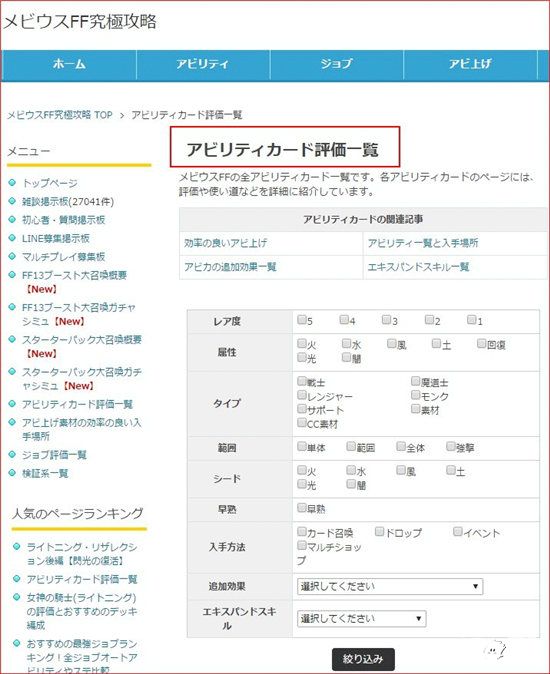Image resolution: width=550 pixels, height=674 pixels.
Task: Open 女神の騎士(ライトニング) ranking link
Action: tap(82, 611)
